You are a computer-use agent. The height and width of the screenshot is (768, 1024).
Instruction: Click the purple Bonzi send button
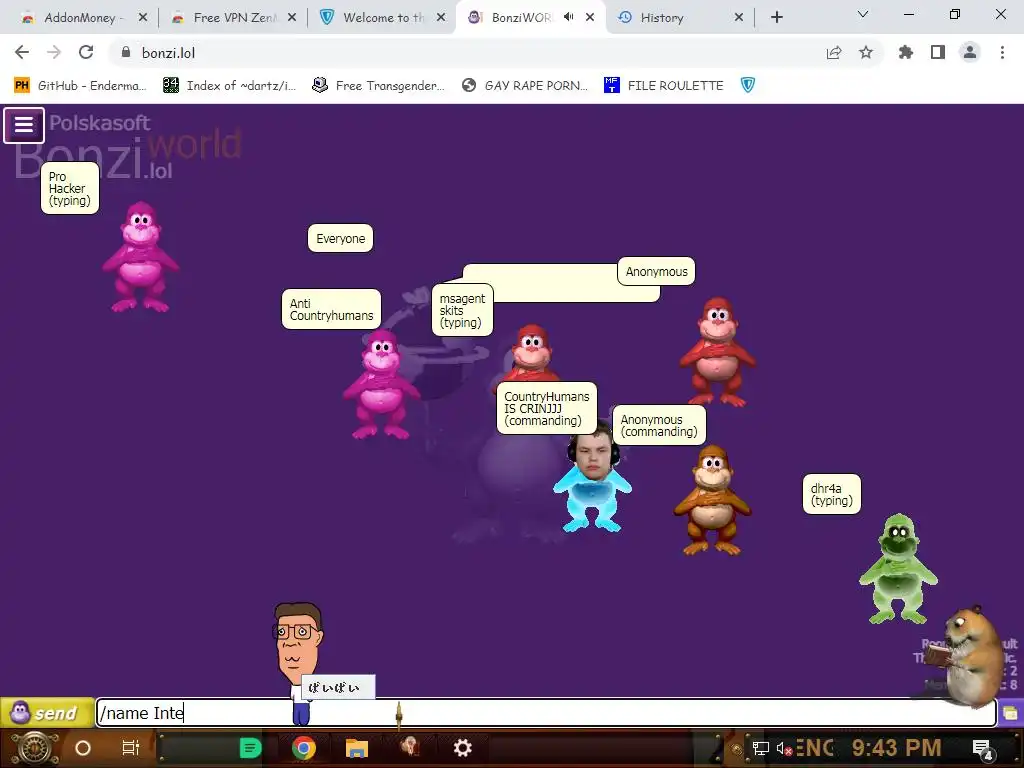[x=46, y=712]
